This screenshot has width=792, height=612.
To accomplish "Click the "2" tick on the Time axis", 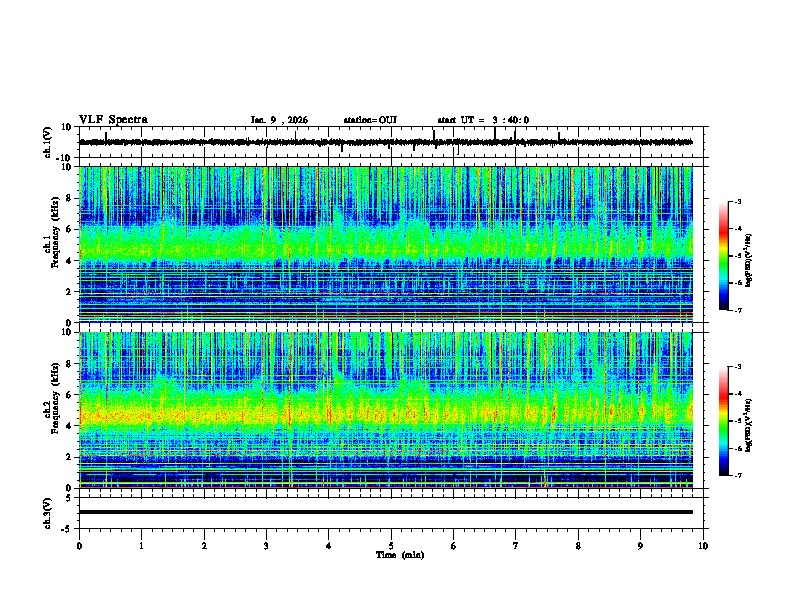I will 204,546.
